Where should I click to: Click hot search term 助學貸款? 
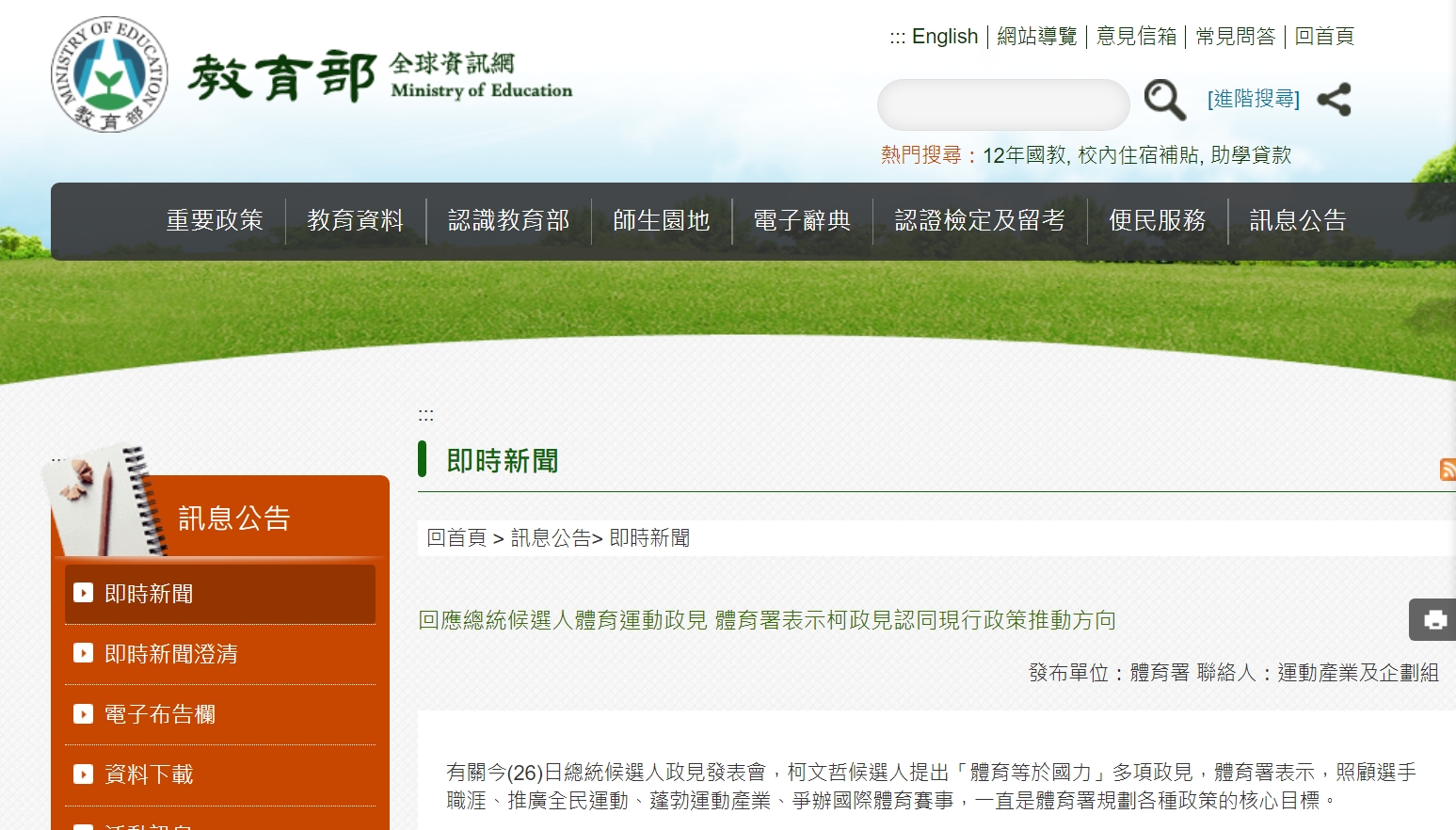coord(1251,155)
